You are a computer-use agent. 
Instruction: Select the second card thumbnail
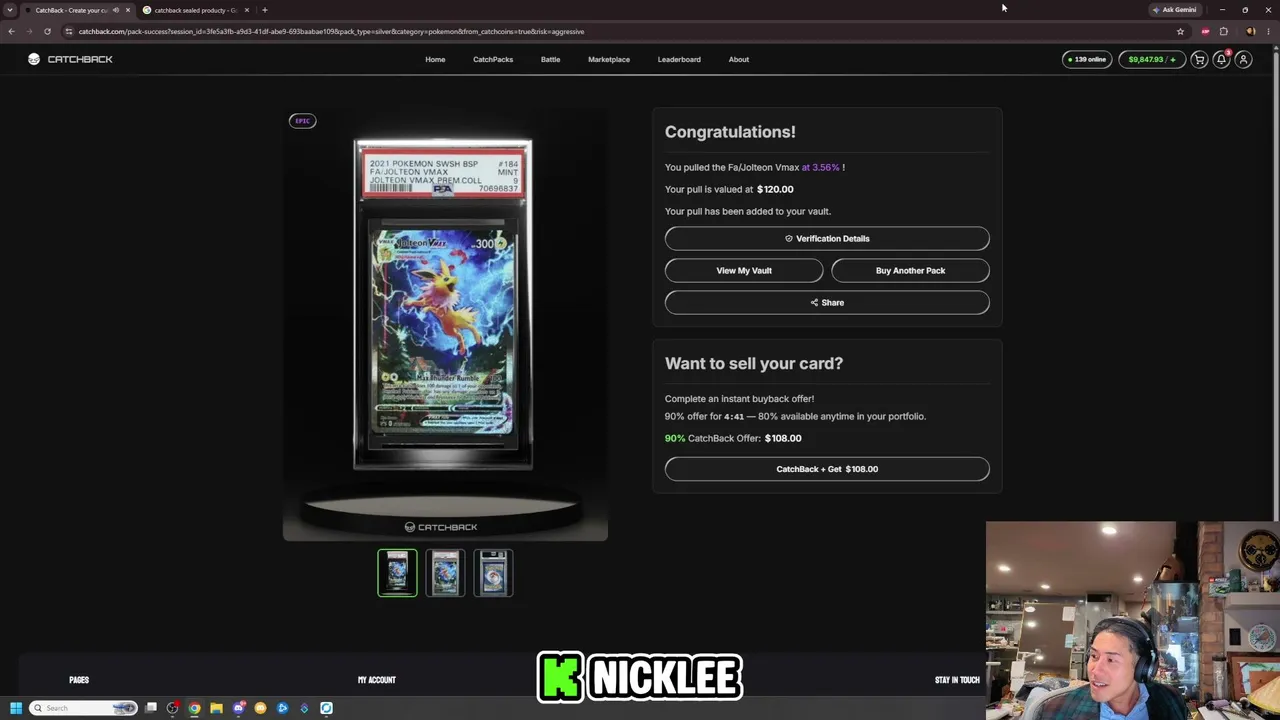(445, 573)
